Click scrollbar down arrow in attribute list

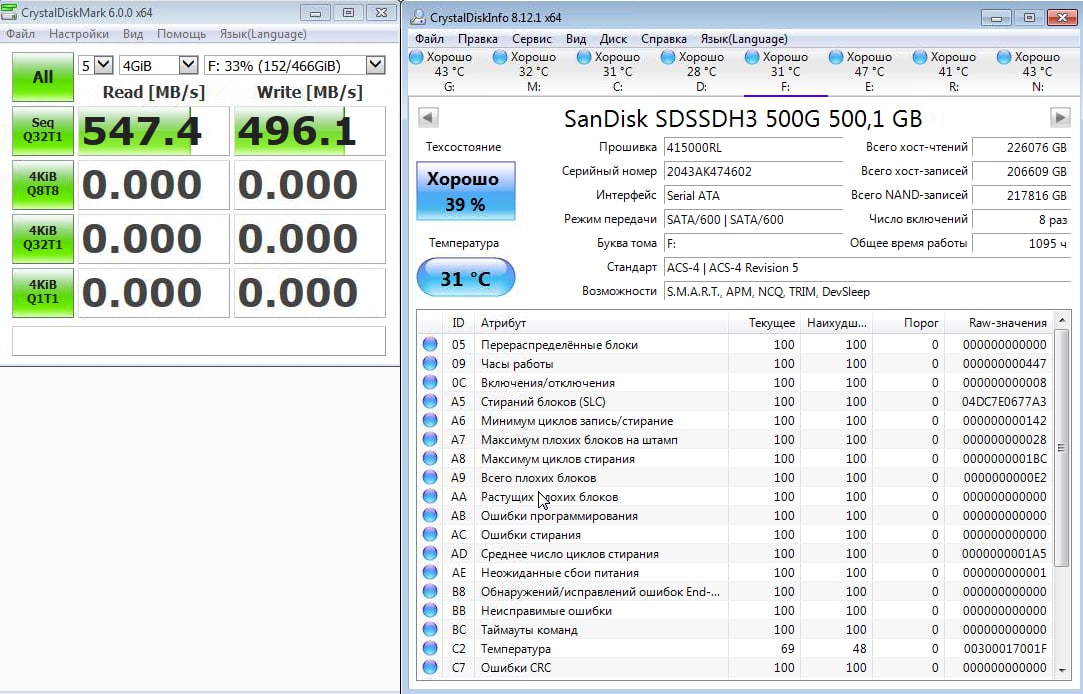(x=1062, y=669)
